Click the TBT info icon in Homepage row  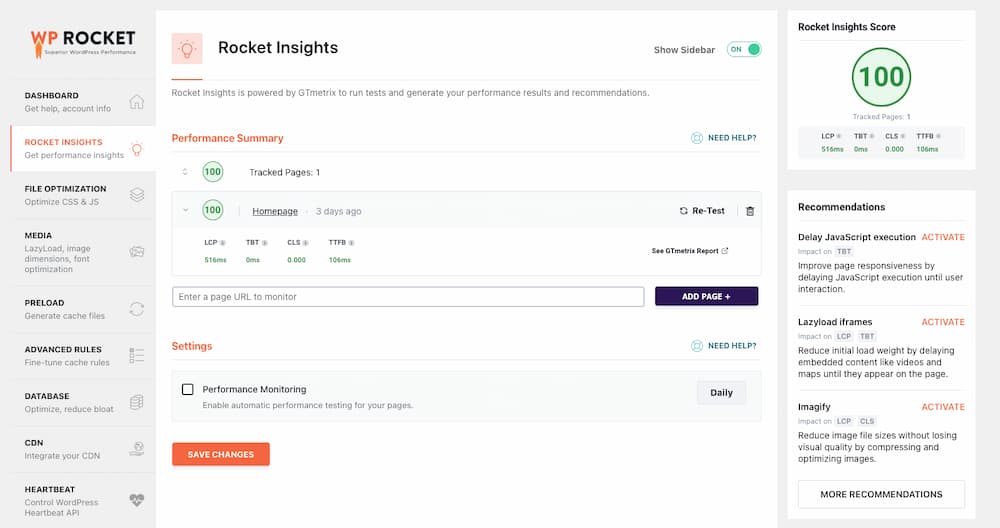pyautogui.click(x=265, y=243)
